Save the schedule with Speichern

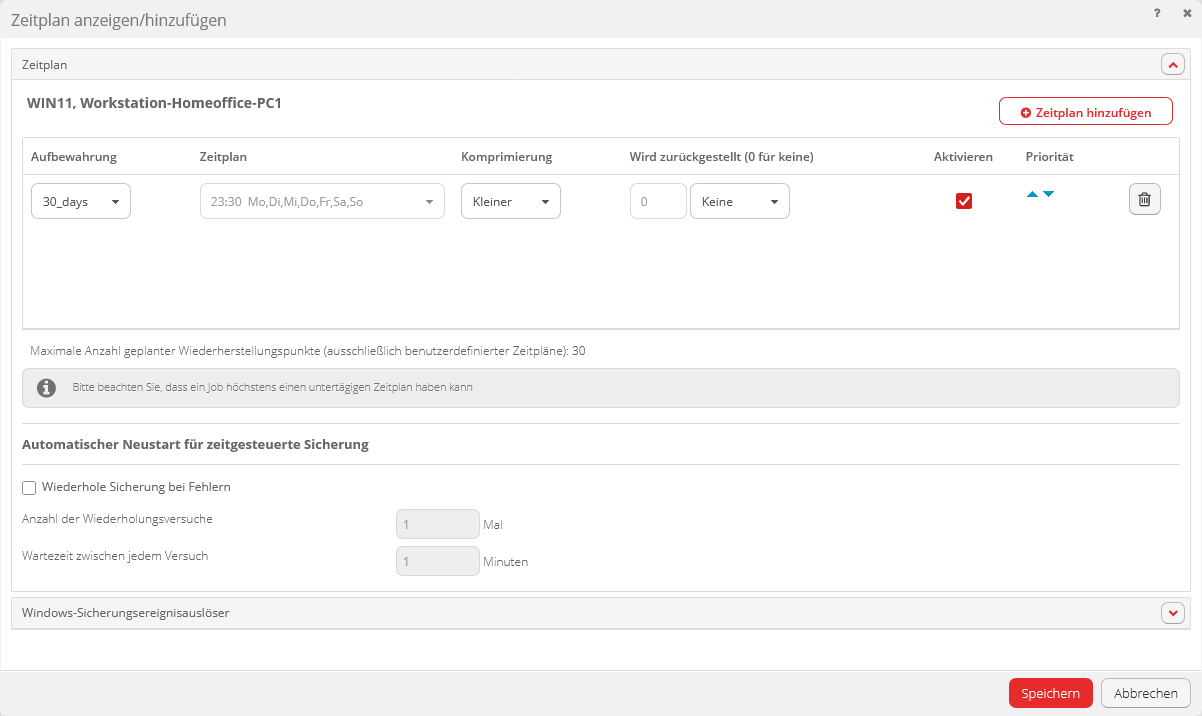tap(1050, 693)
